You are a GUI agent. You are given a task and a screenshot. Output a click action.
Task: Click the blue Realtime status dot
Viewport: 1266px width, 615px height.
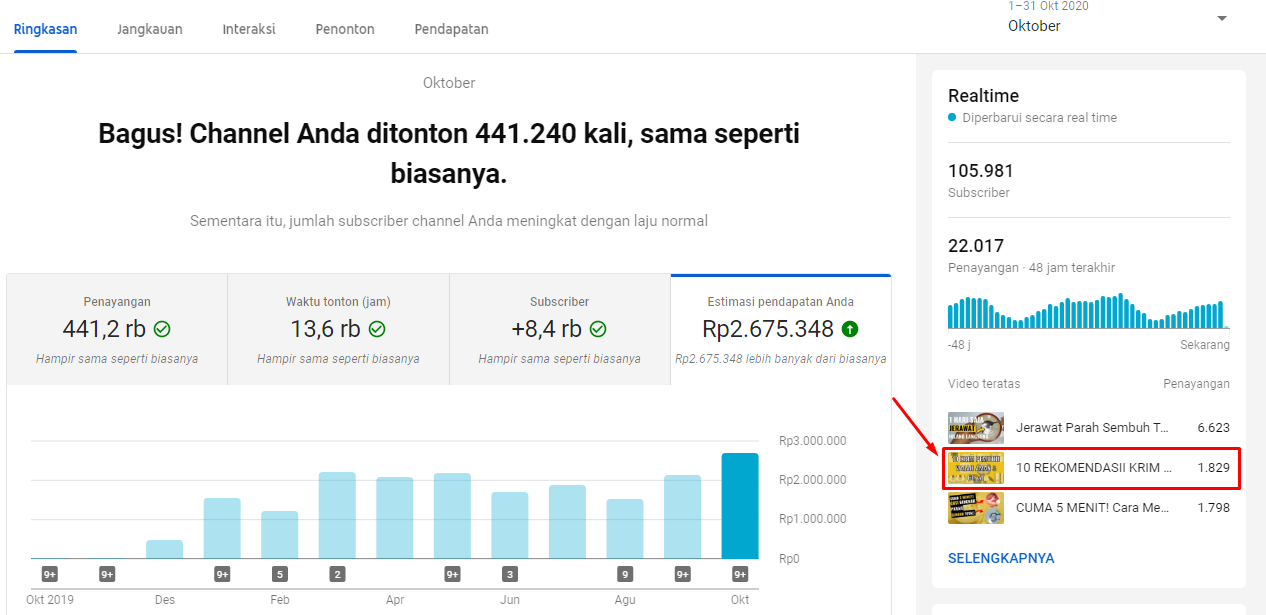tap(952, 117)
